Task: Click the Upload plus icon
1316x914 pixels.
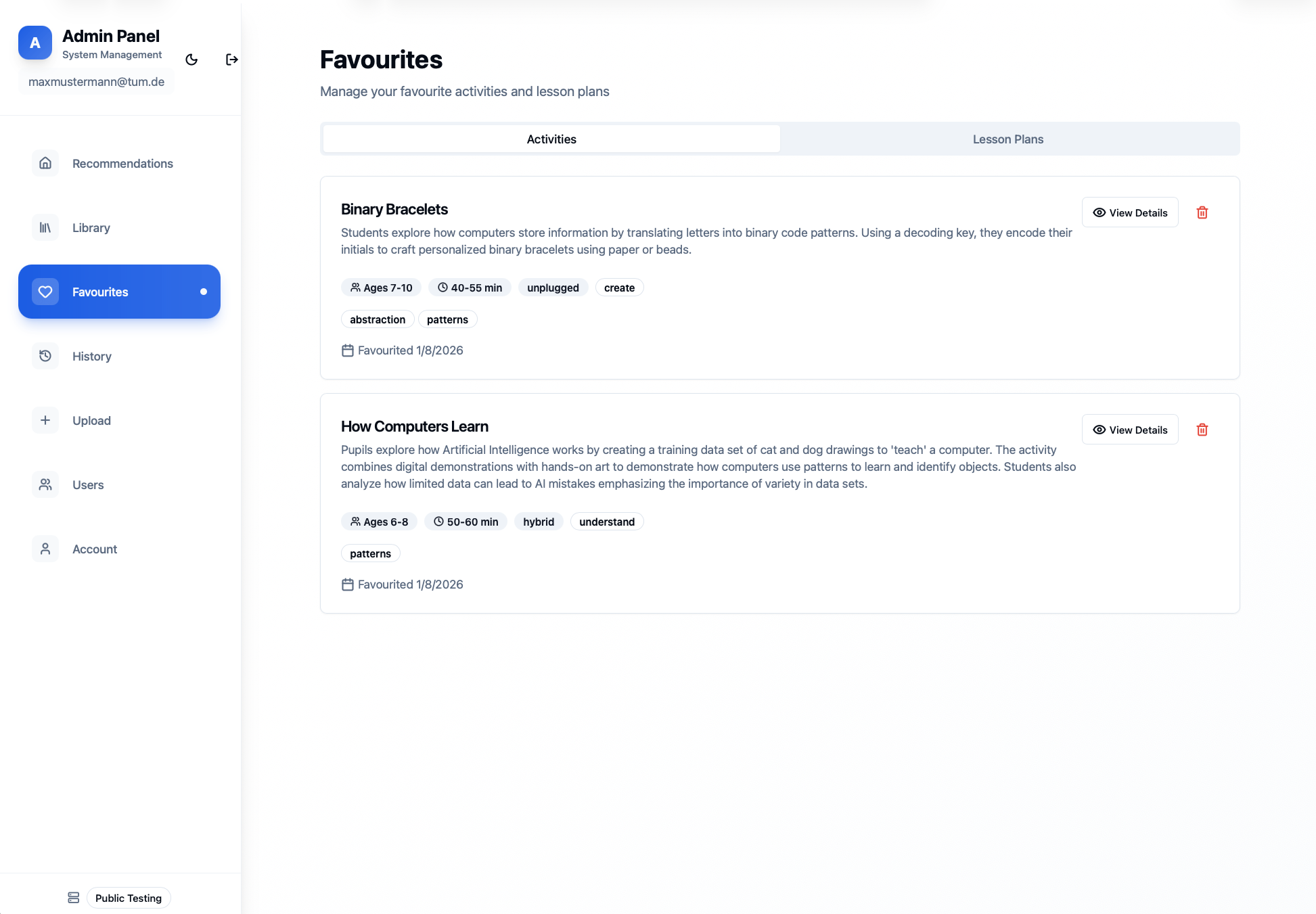Action: point(45,420)
